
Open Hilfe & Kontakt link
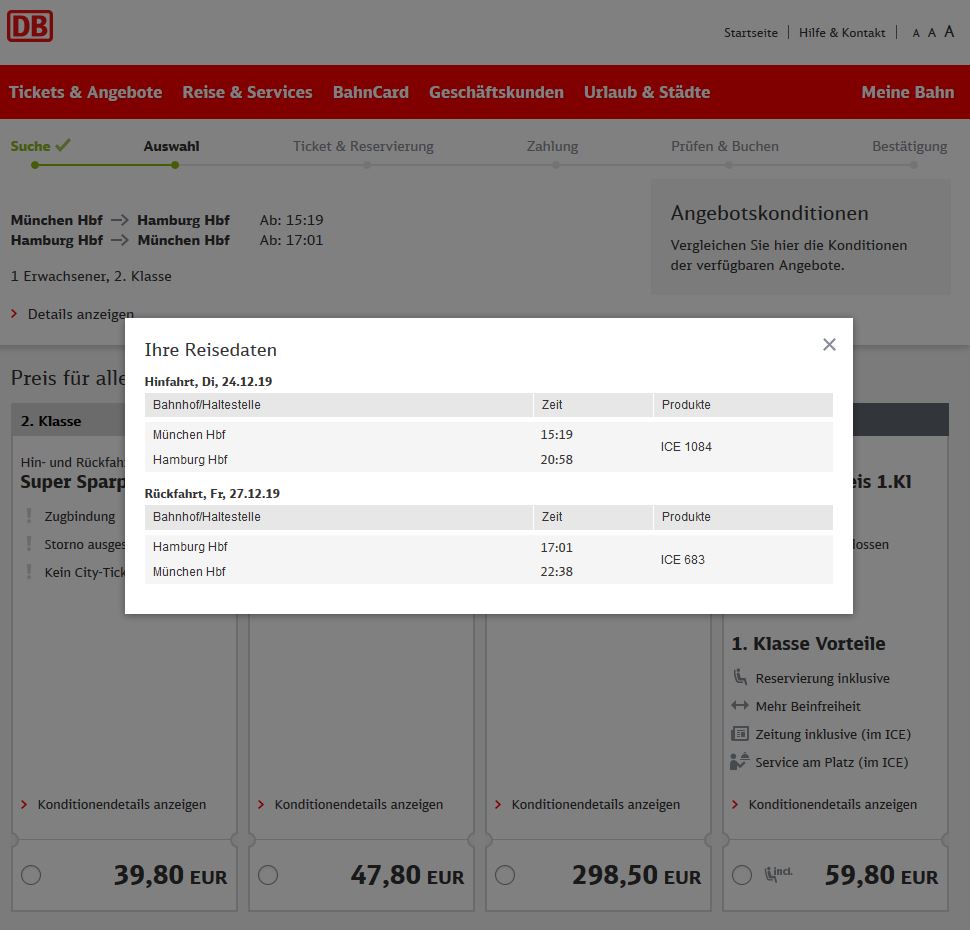(841, 33)
